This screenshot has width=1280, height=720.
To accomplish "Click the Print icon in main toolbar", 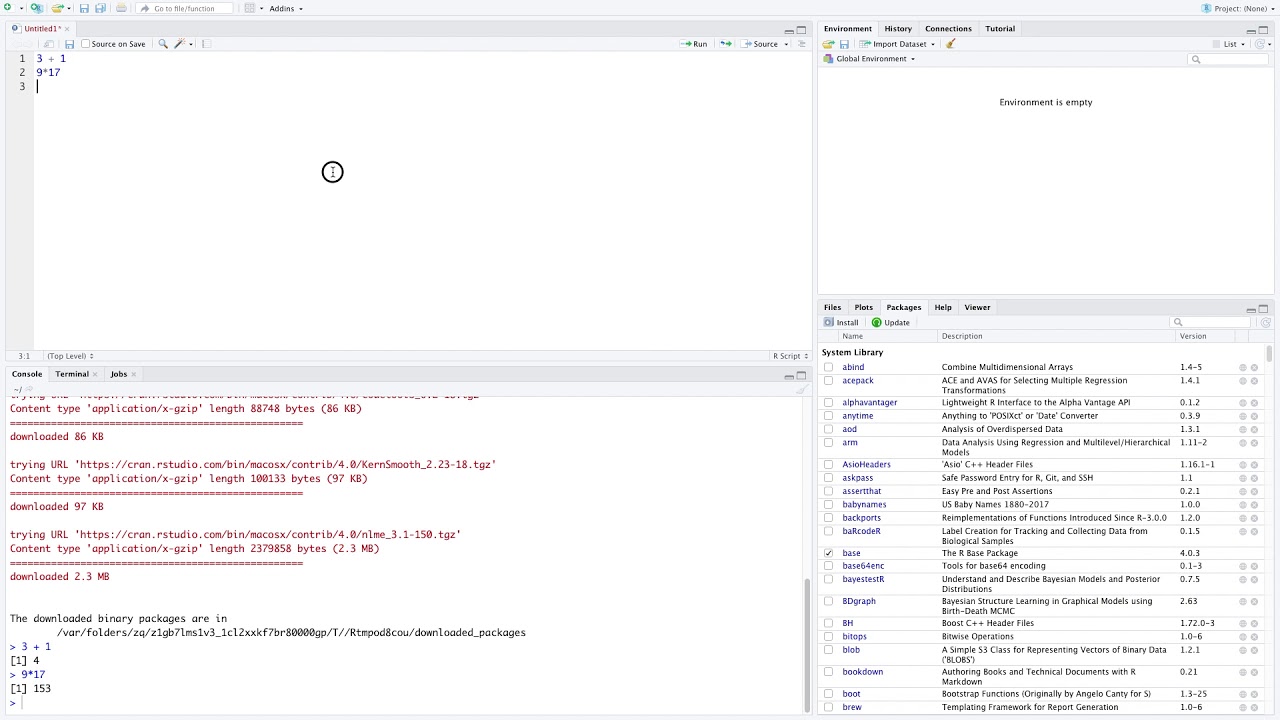I will [121, 8].
